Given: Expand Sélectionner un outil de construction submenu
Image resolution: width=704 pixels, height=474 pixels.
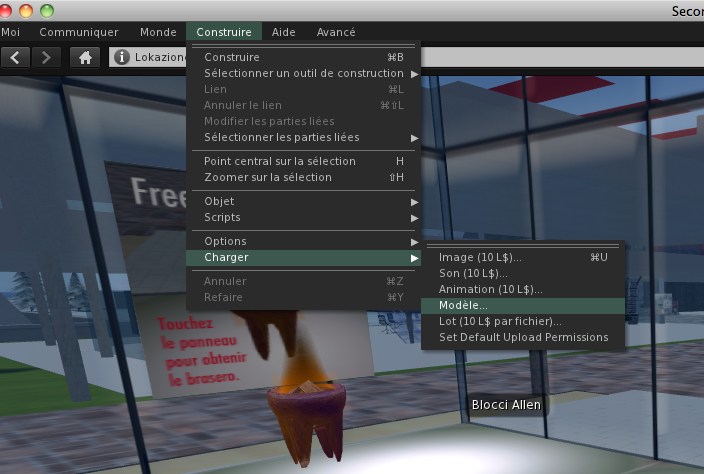Looking at the screenshot, I should click(304, 73).
